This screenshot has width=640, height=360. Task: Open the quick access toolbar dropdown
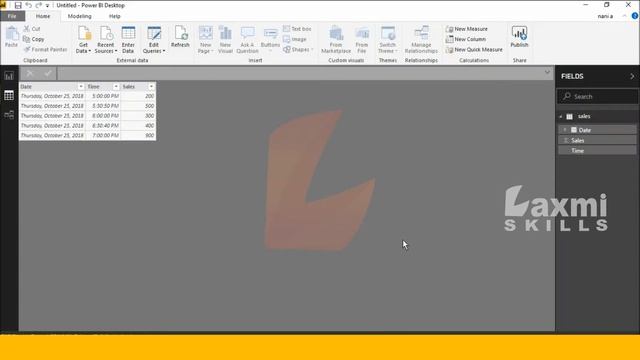coord(48,6)
